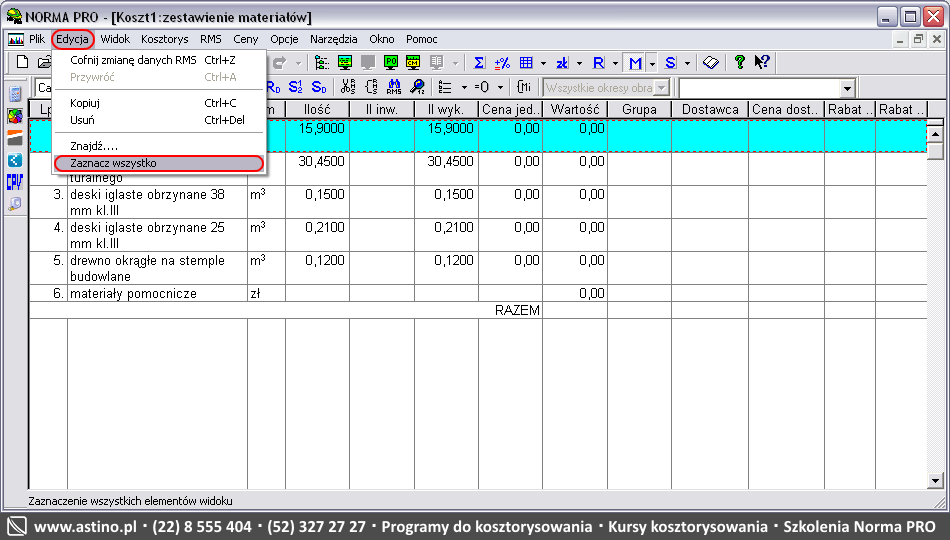The height and width of the screenshot is (540, 950).
Task: Click the M (materials) toolbar button
Action: pyautogui.click(x=635, y=62)
